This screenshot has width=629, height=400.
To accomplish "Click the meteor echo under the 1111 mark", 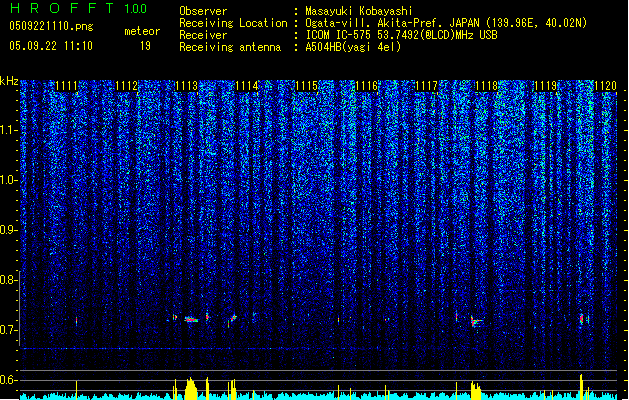I will coord(76,321).
